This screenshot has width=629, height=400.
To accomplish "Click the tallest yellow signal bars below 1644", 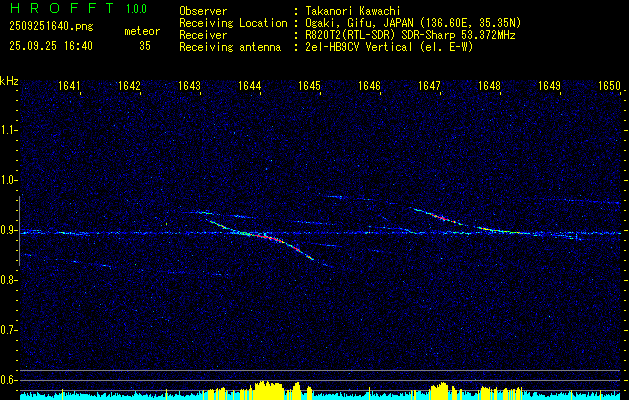I will click(268, 390).
